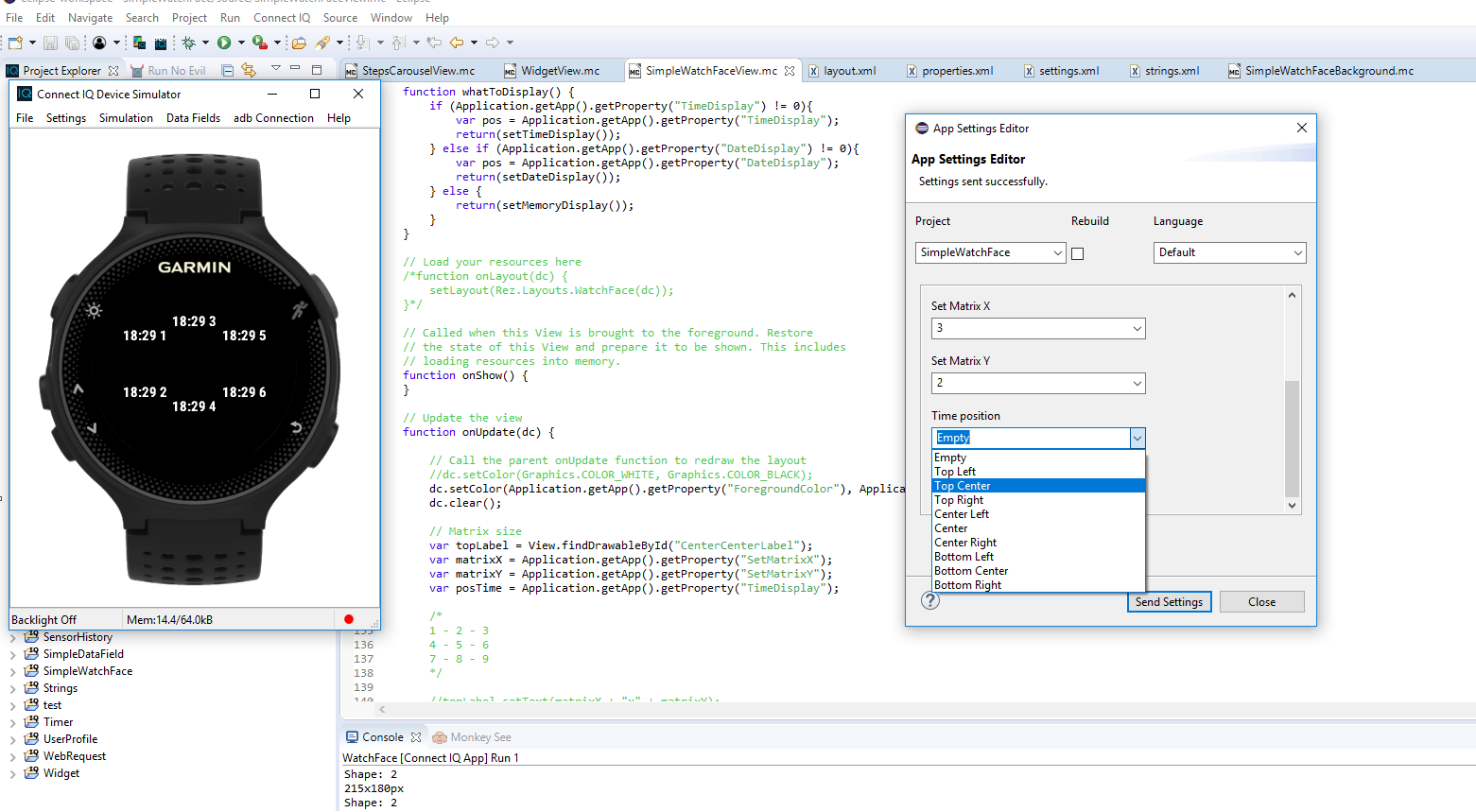1476x812 pixels.
Task: Click the green Run button in toolbar
Action: click(x=224, y=43)
